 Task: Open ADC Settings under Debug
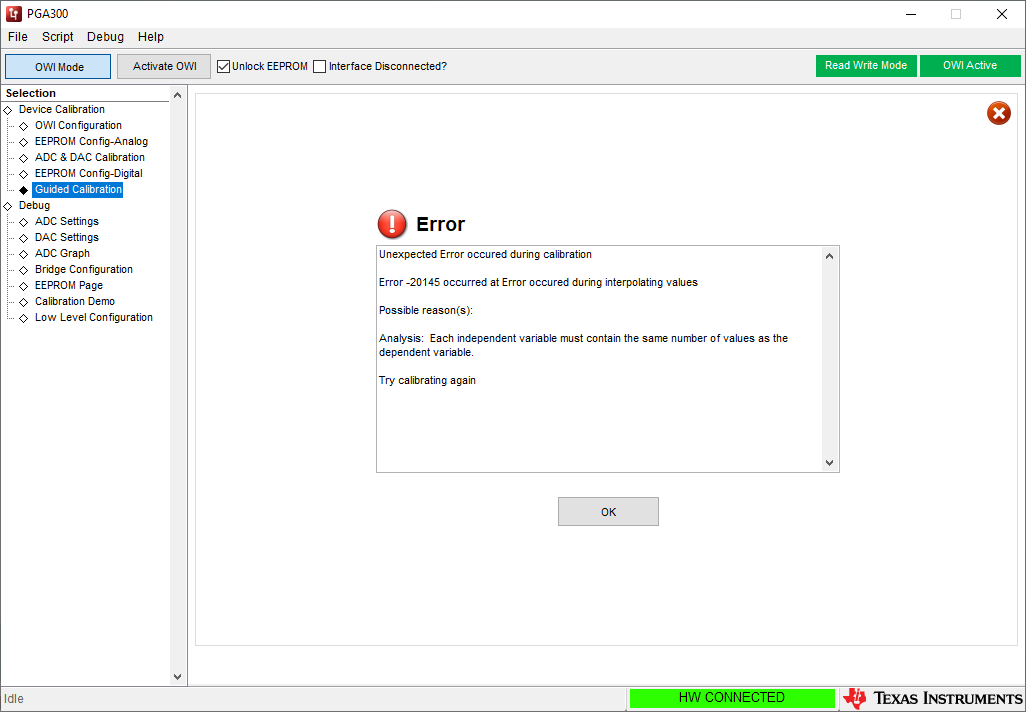tap(67, 221)
